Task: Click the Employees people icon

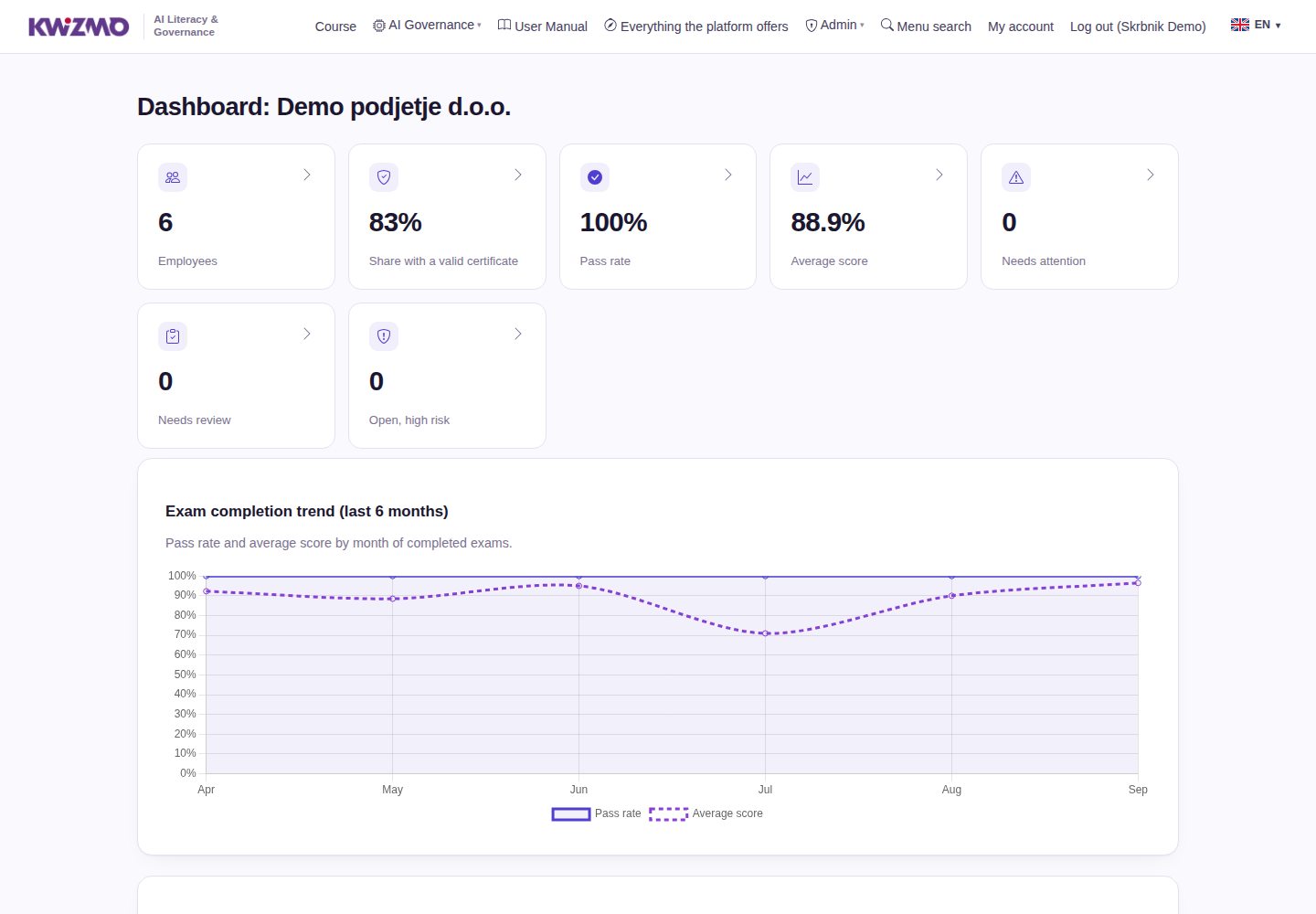Action: pos(173,177)
